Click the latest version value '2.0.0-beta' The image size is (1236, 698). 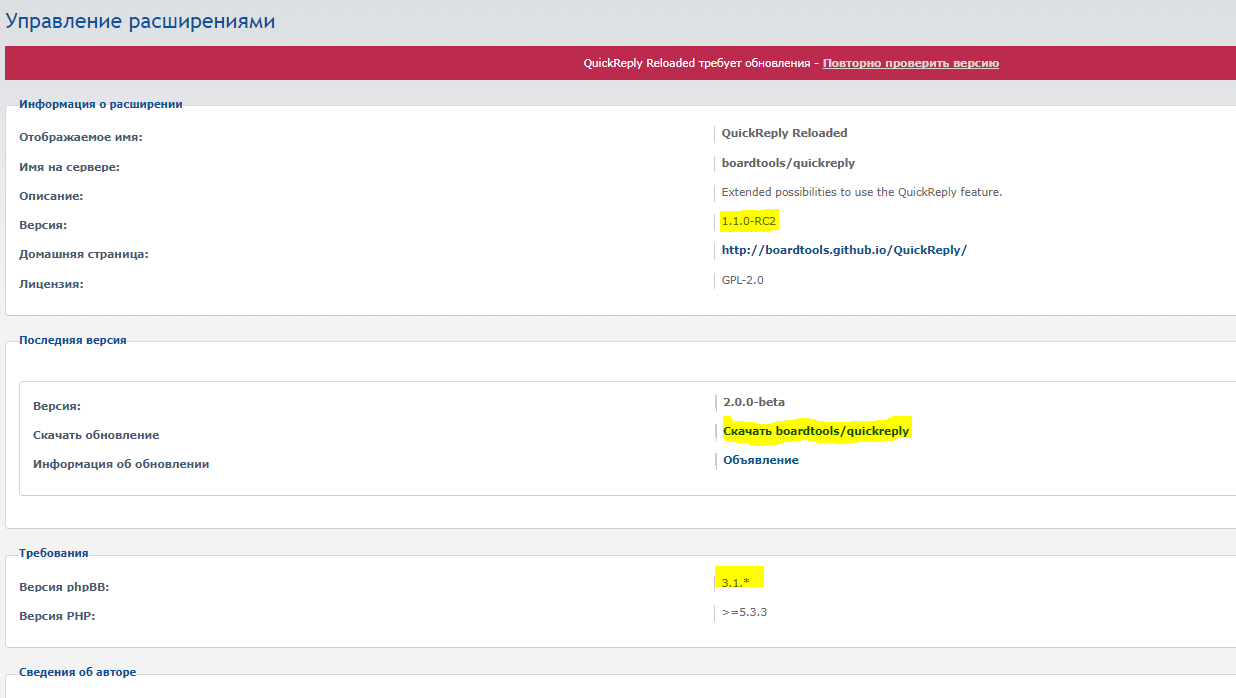(x=754, y=402)
